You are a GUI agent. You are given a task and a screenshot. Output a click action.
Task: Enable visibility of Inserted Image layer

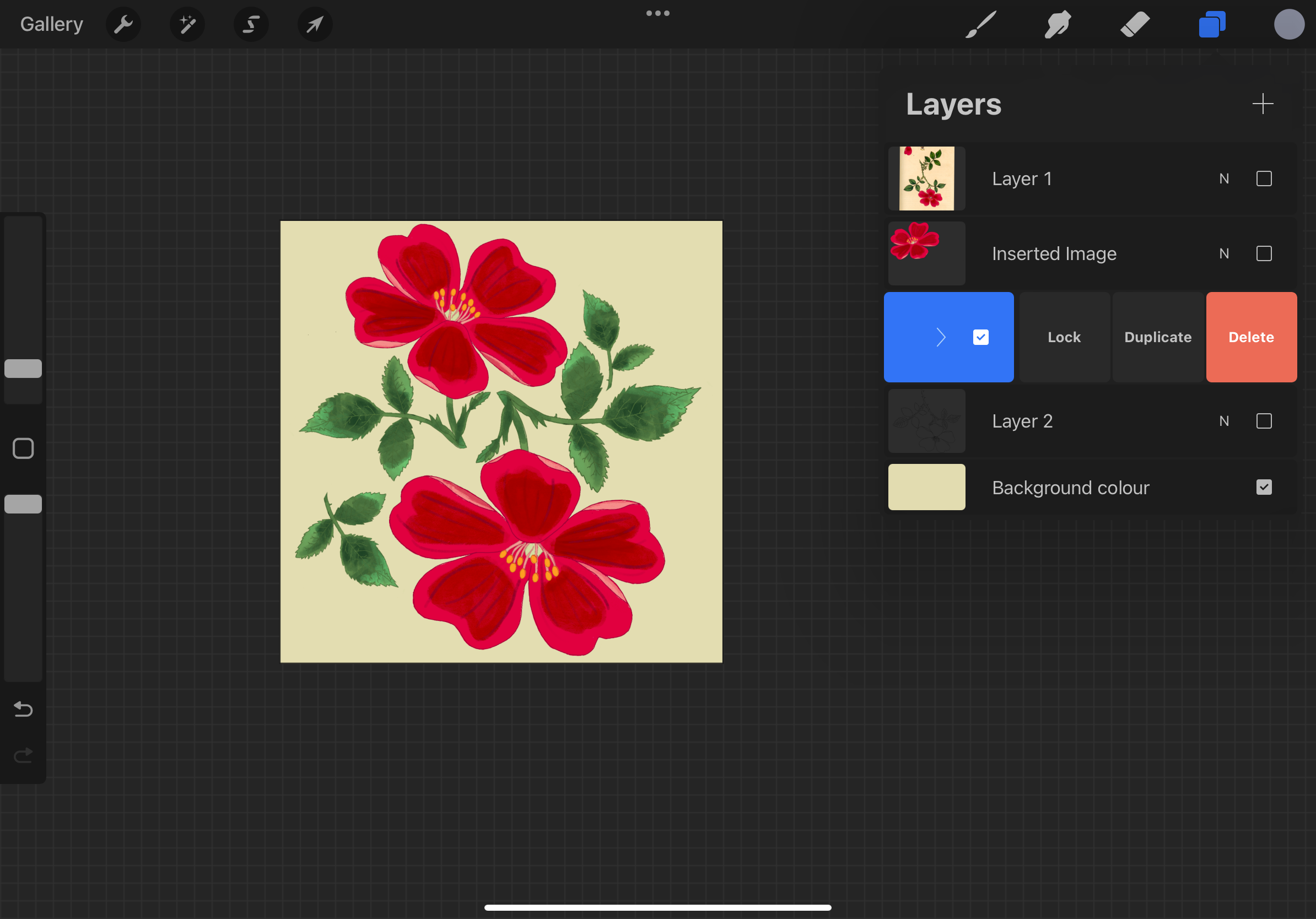(1263, 254)
